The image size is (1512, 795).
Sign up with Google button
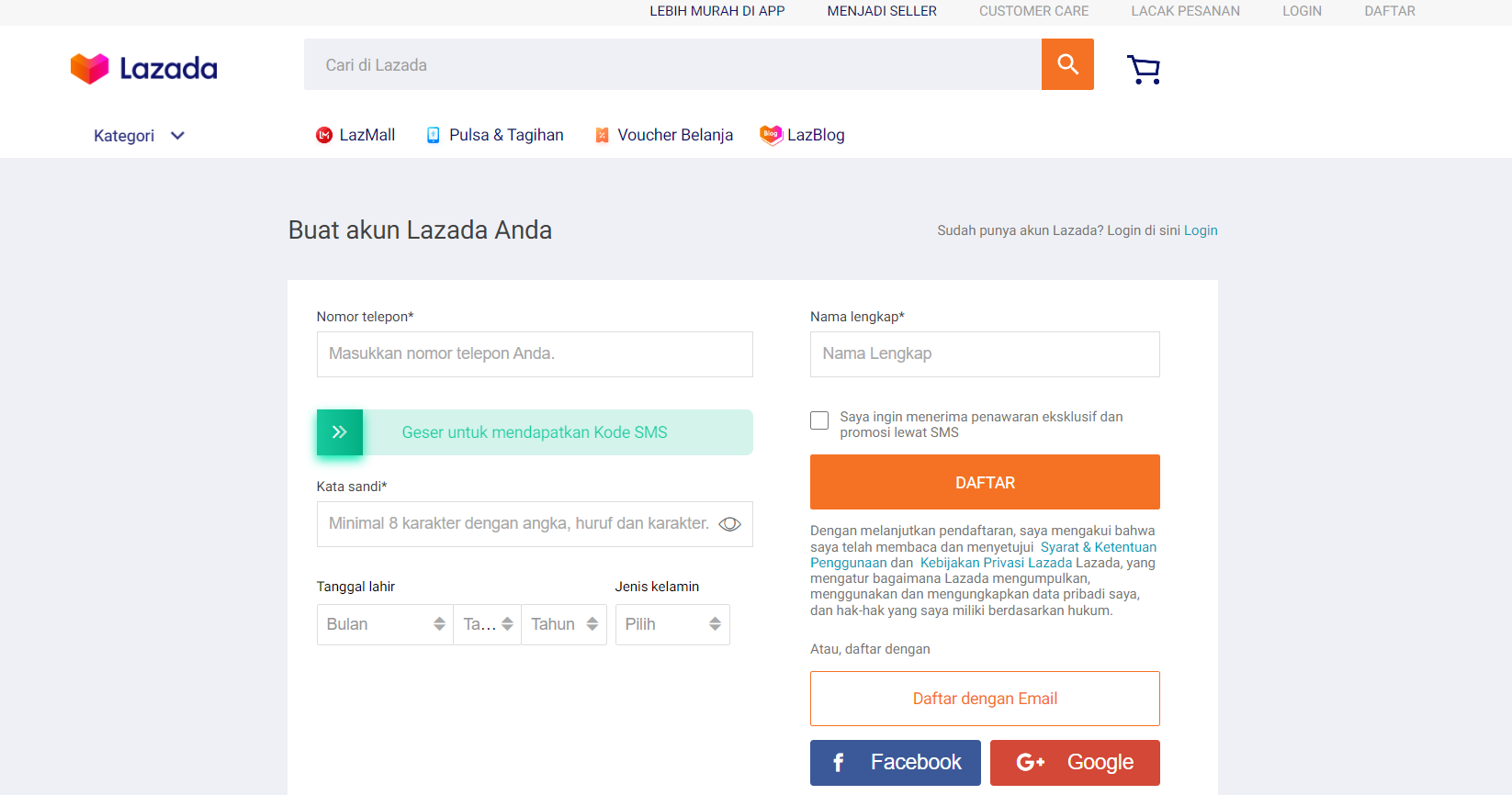point(1075,763)
